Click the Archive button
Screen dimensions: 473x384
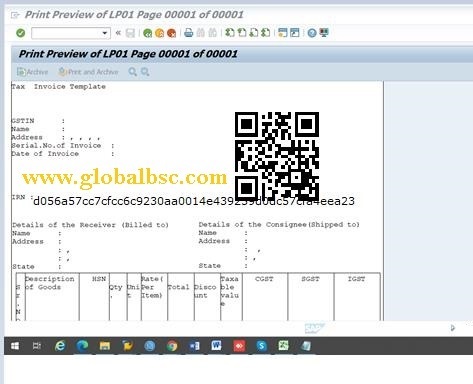coord(32,72)
